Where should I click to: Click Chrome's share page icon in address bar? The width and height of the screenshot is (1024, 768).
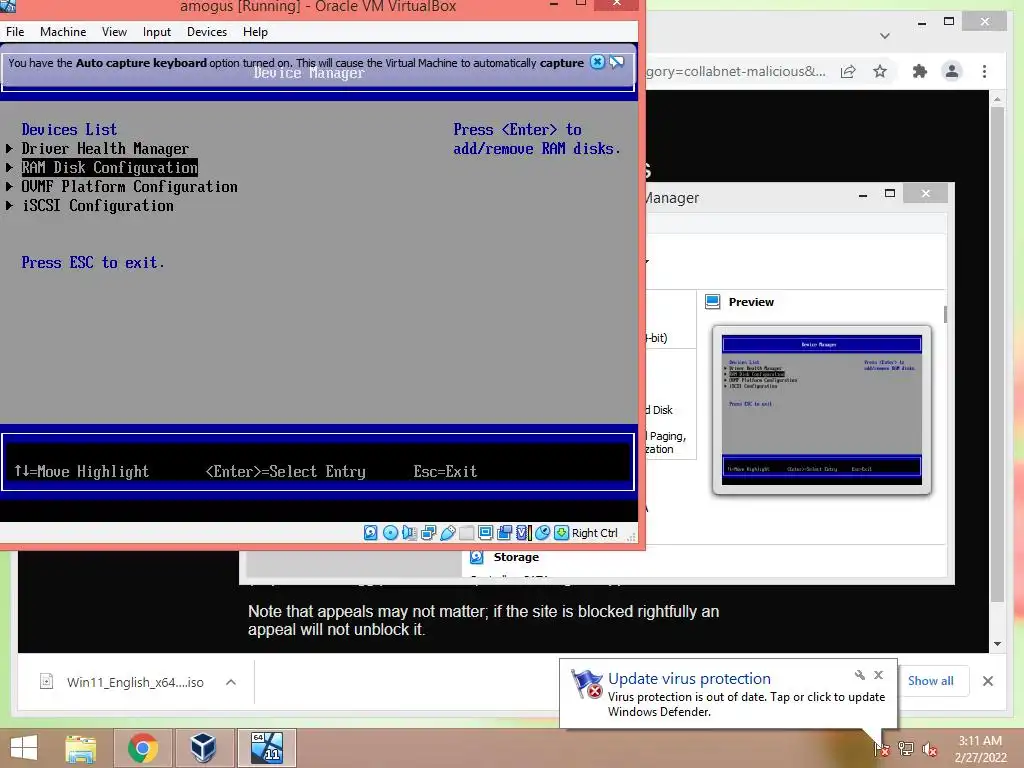click(x=848, y=71)
